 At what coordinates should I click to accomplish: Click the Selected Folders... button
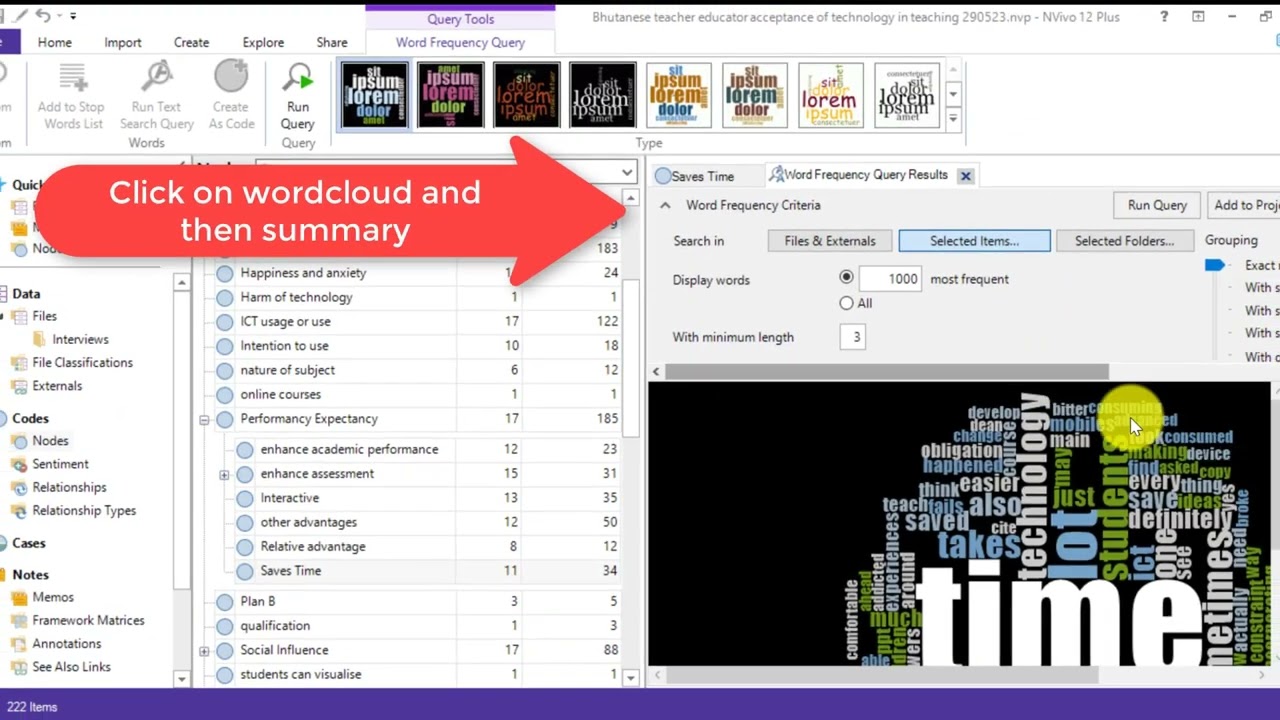[x=1124, y=241]
